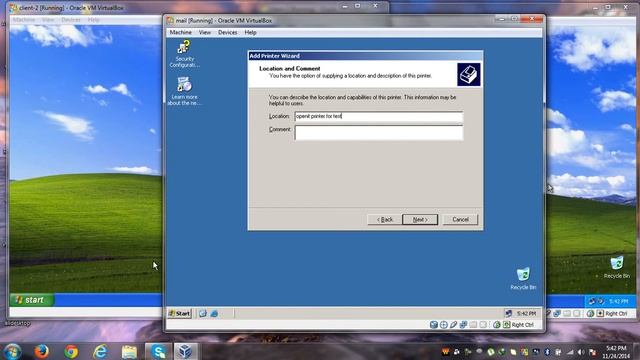
Task: Click mail VM taskbar clock 5:42 PM
Action: (526, 313)
